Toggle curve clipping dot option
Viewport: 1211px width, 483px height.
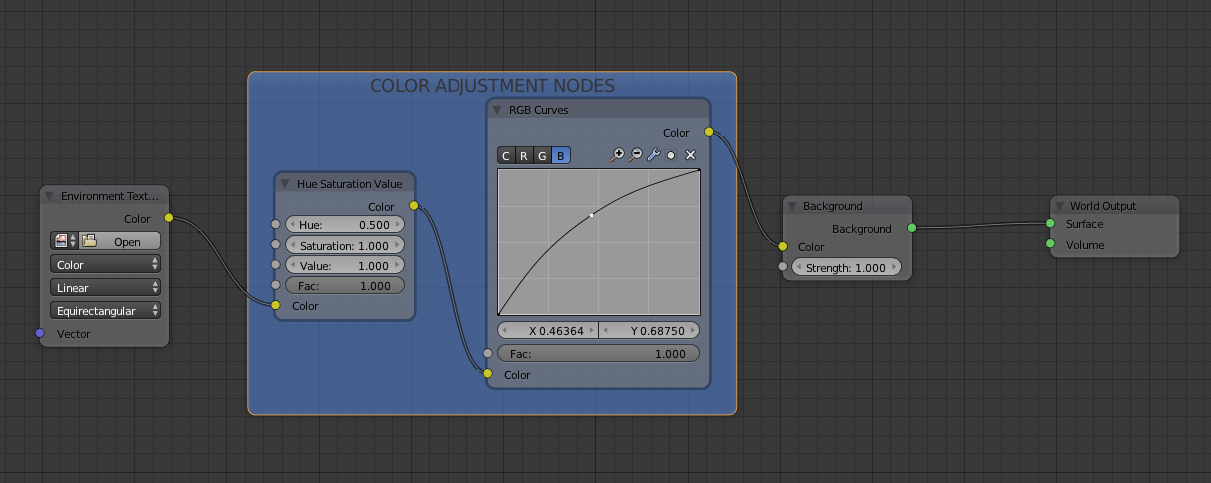point(671,155)
